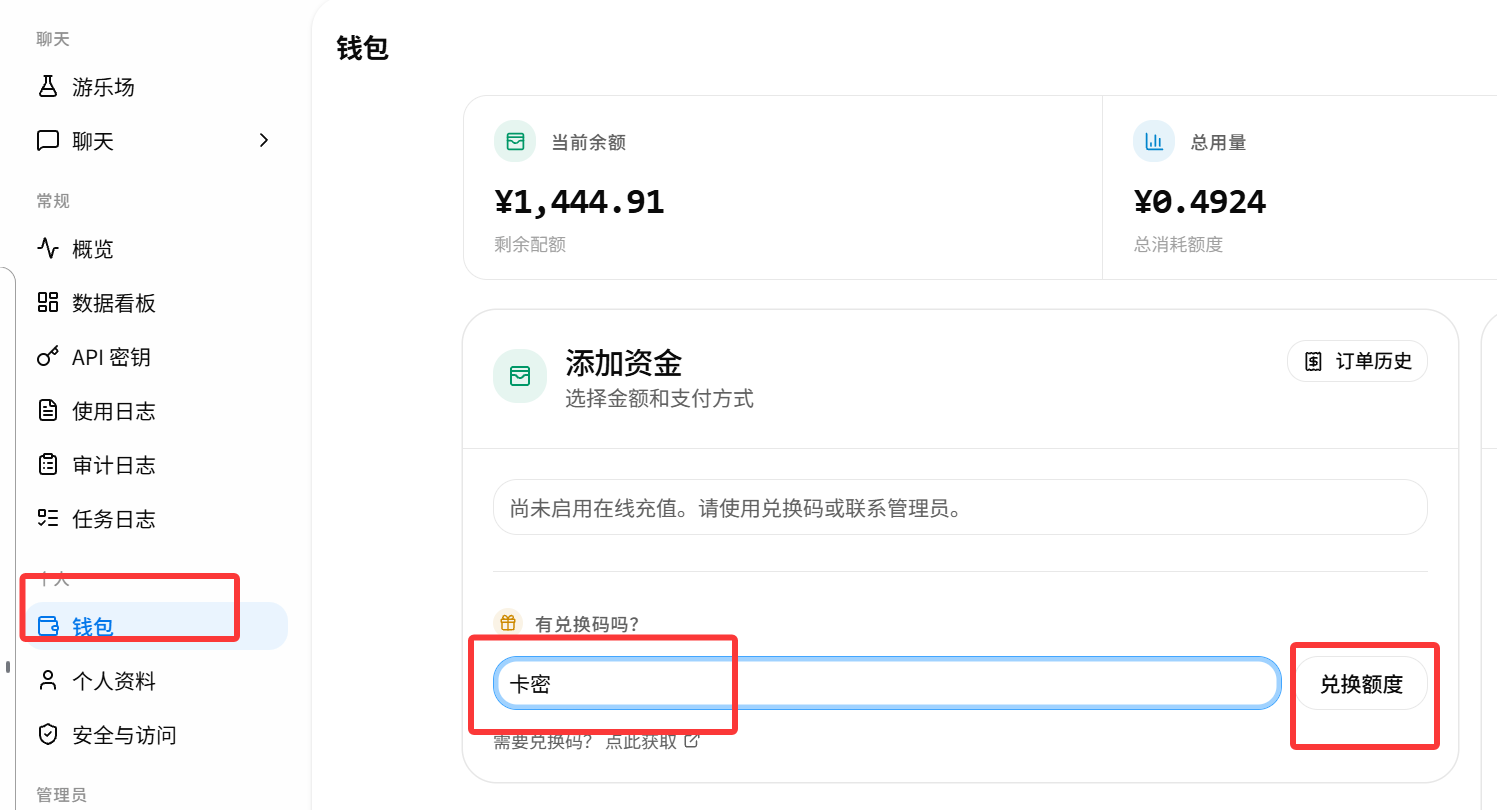Click the 钱包 wallet icon in sidebar
Viewport: 1497px width, 810px height.
click(48, 627)
